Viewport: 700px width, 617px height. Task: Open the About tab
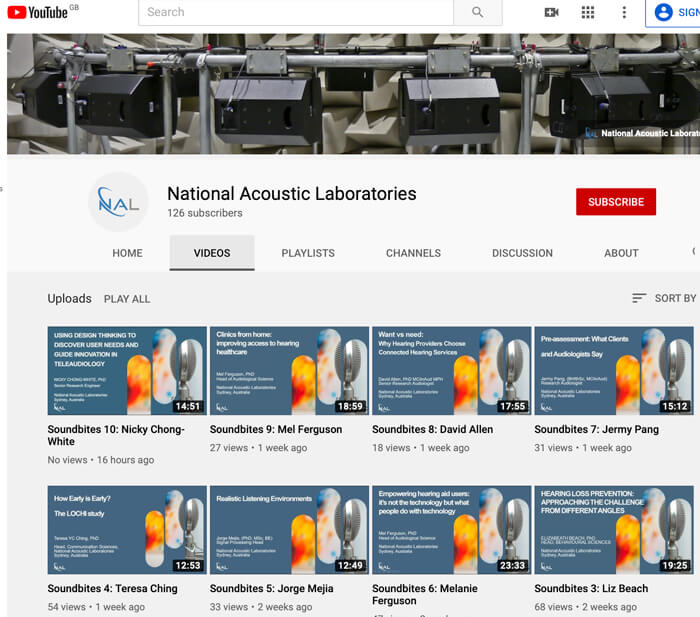pyautogui.click(x=621, y=253)
